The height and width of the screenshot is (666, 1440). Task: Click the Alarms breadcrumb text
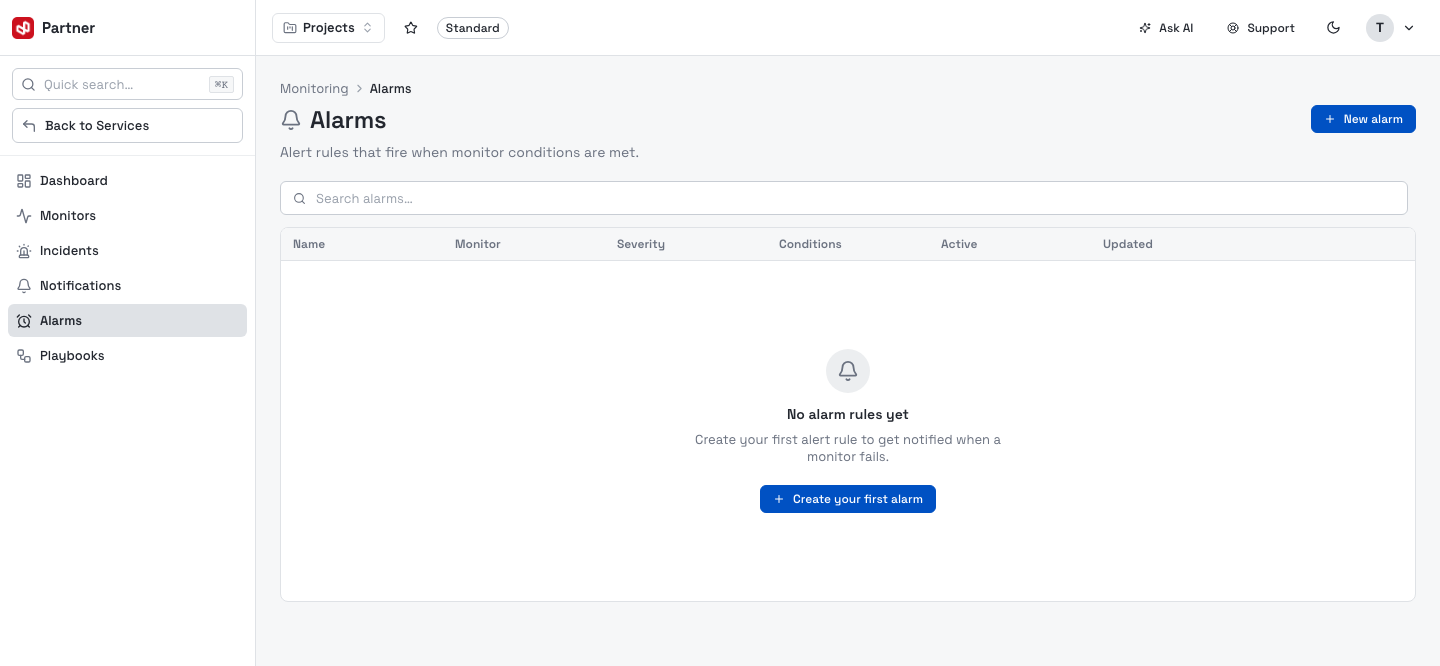391,89
